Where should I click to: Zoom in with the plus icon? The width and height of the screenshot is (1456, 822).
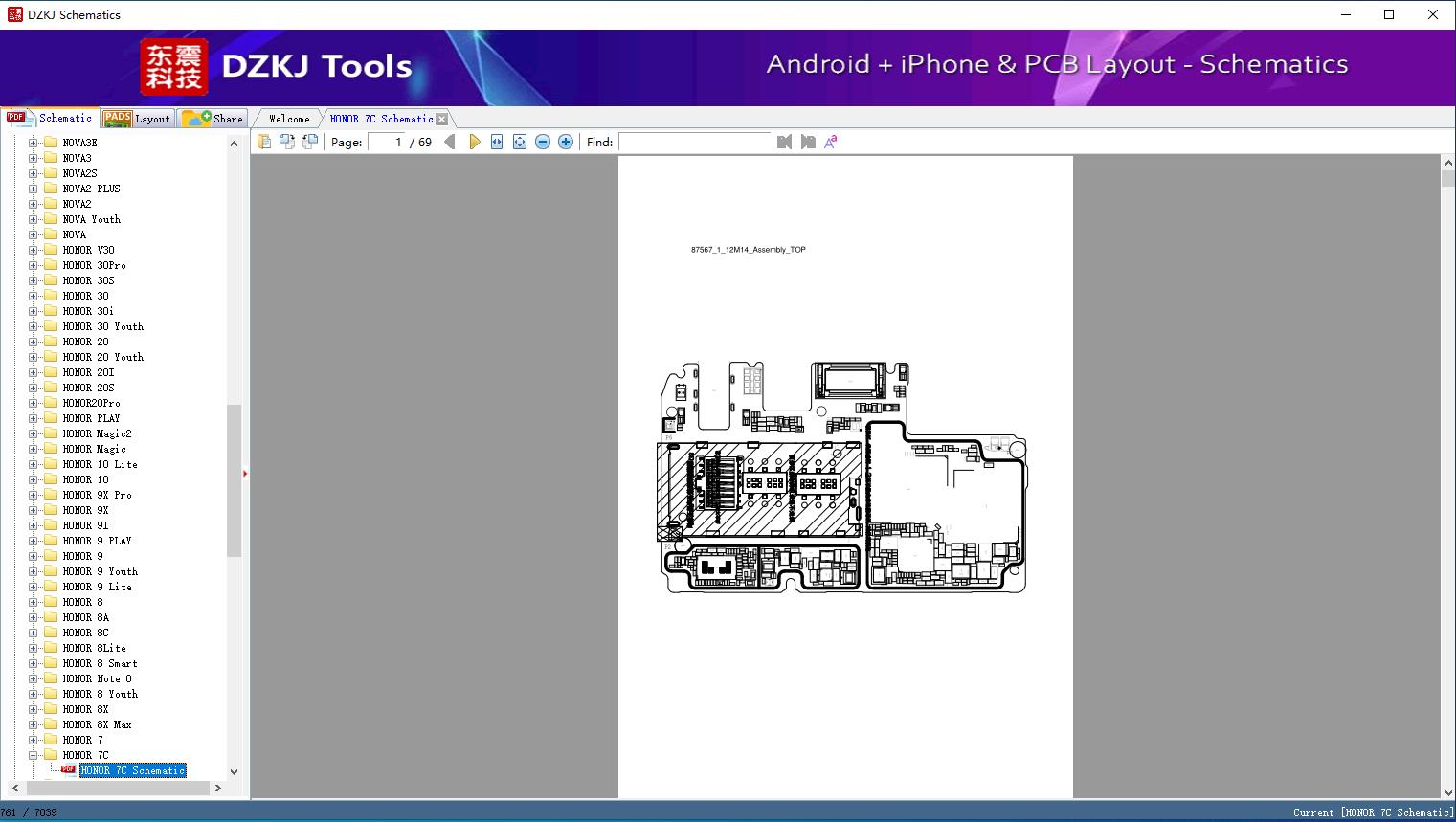click(566, 142)
